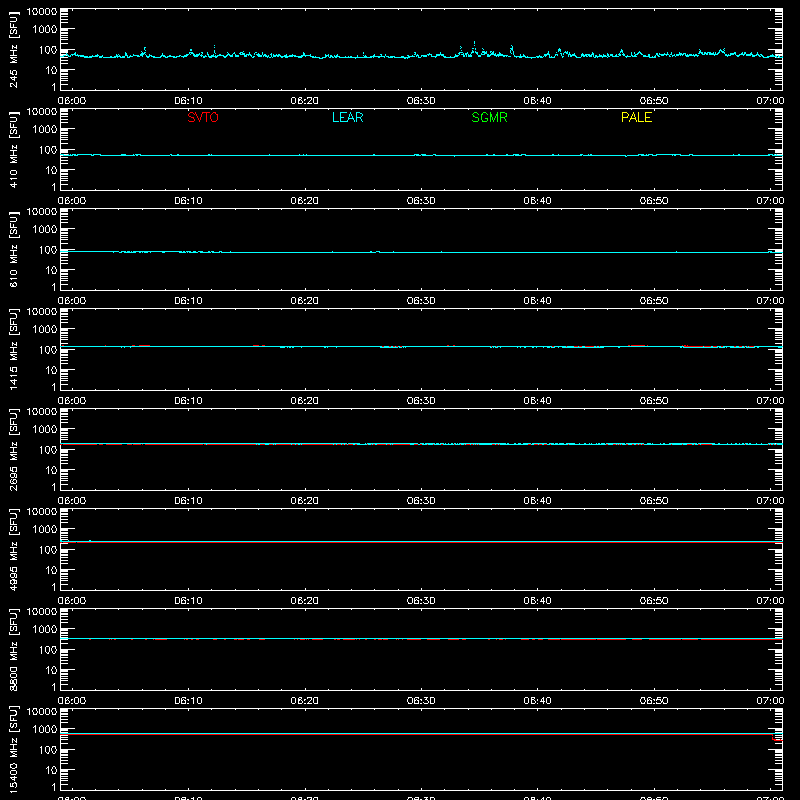Click the 245 MHz [SFU] axis label
The image size is (800, 800).
pyautogui.click(x=13, y=49)
